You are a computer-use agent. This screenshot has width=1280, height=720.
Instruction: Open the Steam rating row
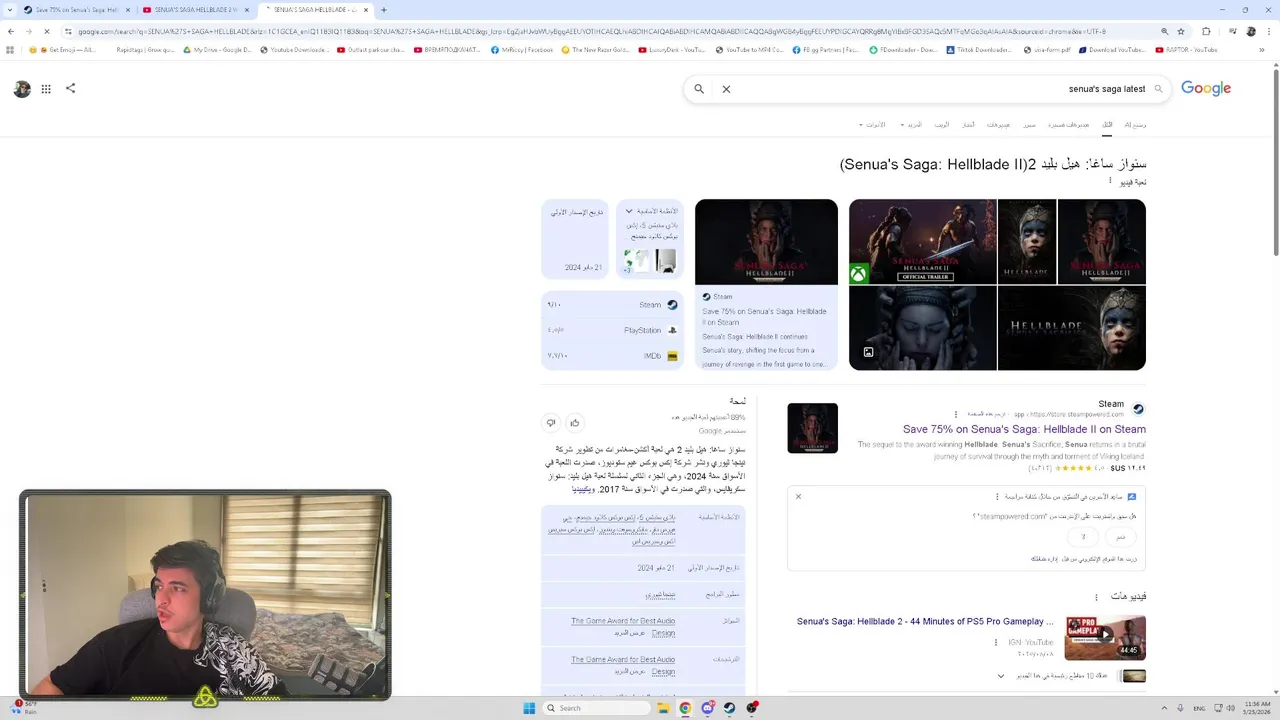coord(613,305)
